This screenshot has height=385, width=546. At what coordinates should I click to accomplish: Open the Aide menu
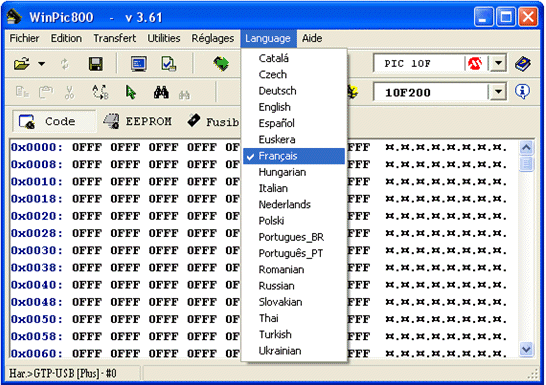312,38
